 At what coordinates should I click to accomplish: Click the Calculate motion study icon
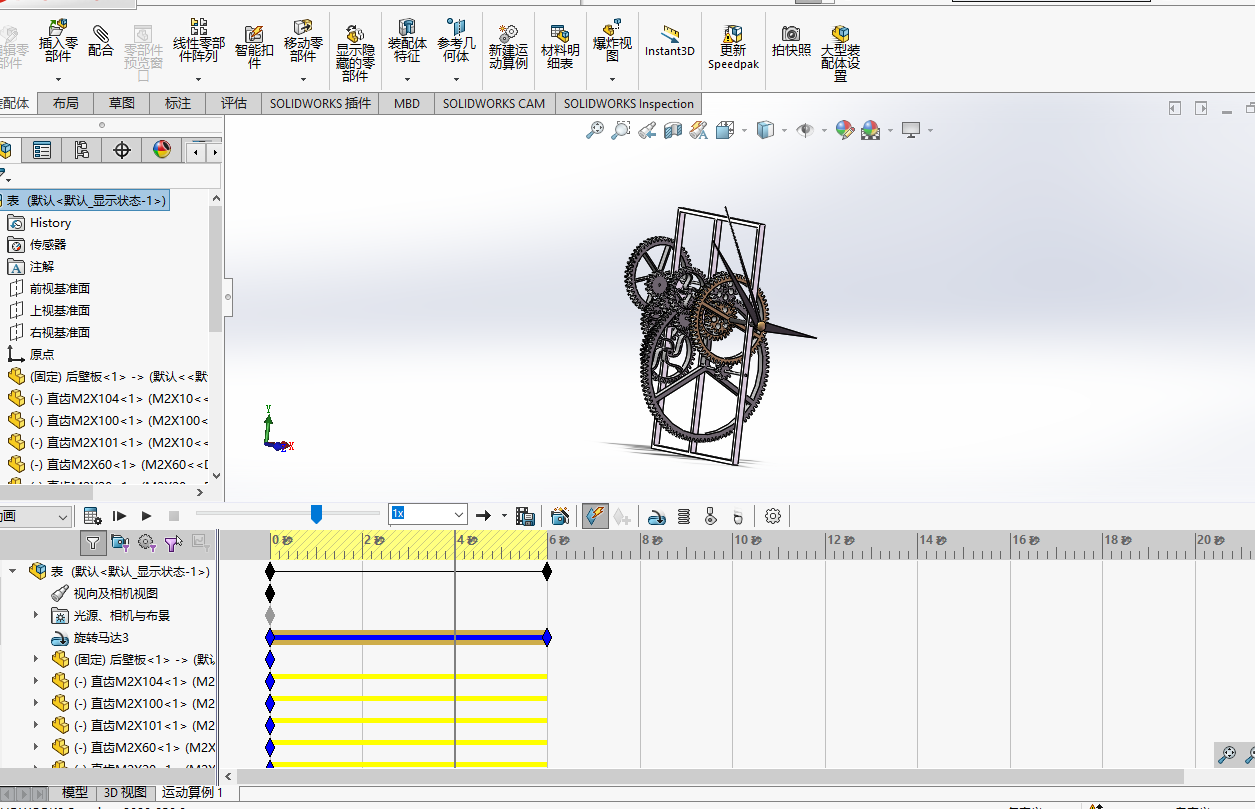pyautogui.click(x=92, y=516)
